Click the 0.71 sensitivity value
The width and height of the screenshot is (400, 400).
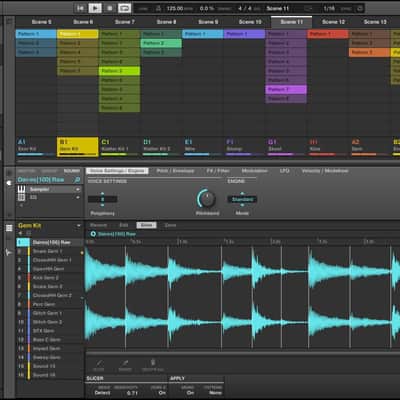tap(132, 393)
